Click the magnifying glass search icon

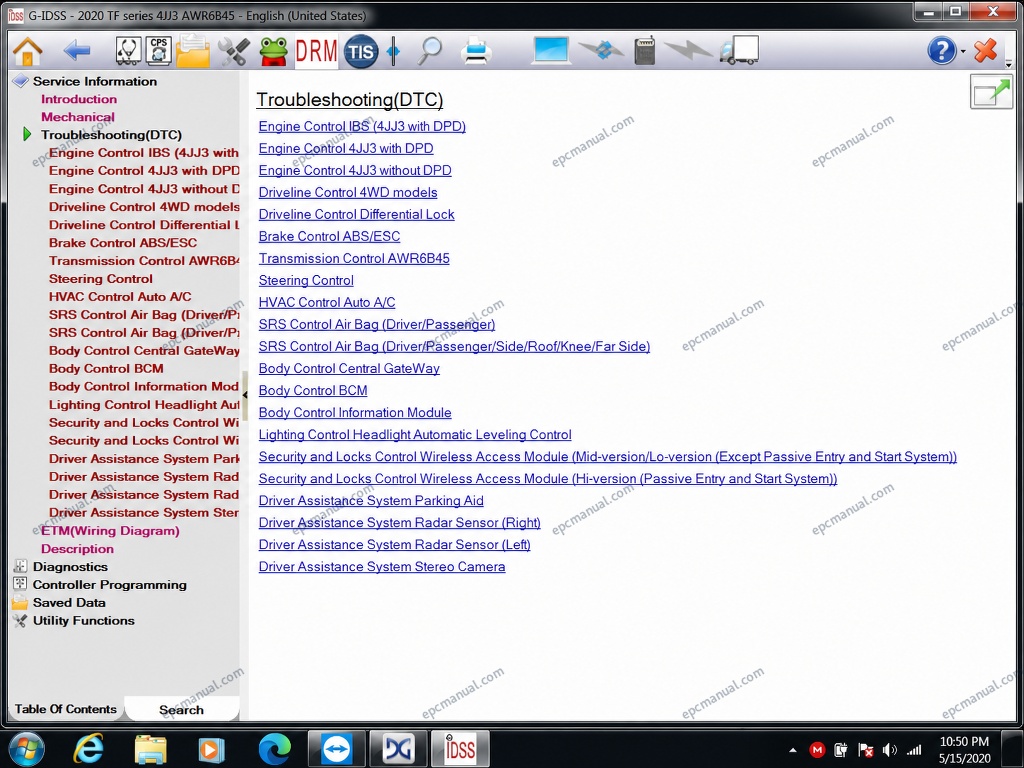[x=430, y=51]
